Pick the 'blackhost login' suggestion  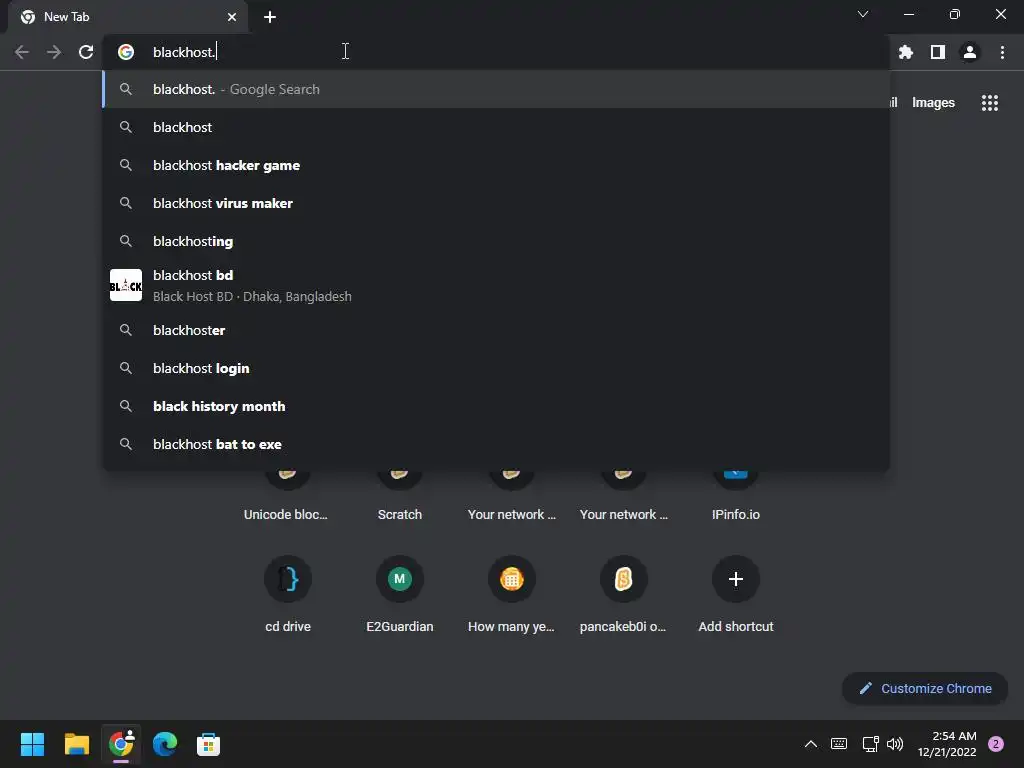(496, 368)
